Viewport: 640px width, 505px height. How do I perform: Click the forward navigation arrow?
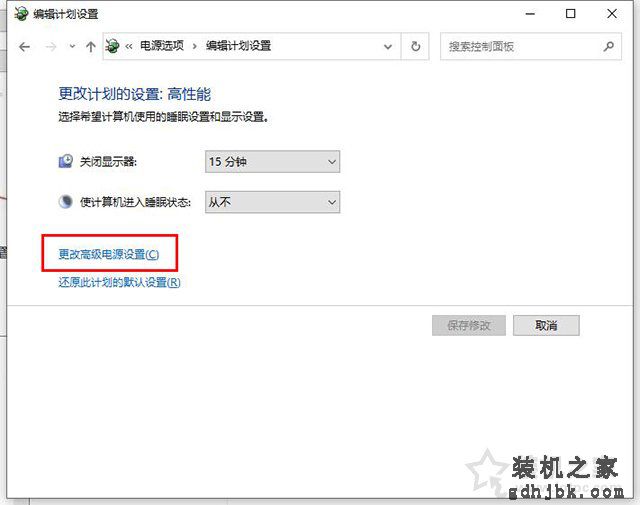51,47
